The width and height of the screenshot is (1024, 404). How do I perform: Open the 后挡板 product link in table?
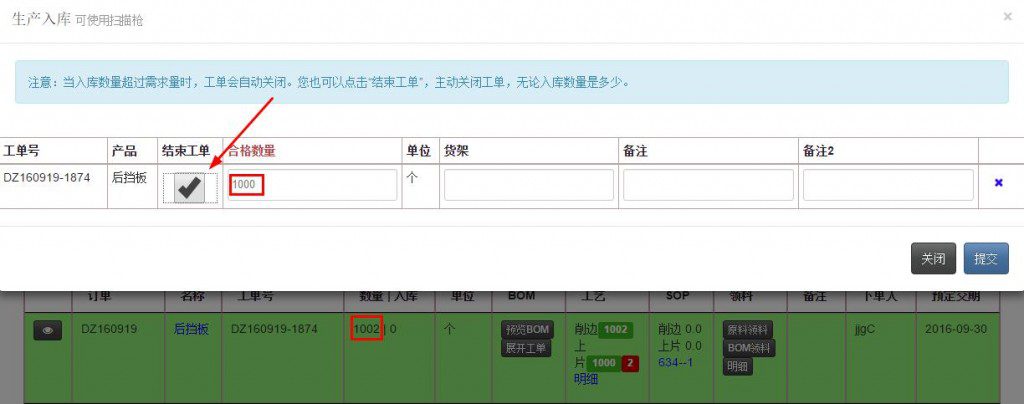191,328
